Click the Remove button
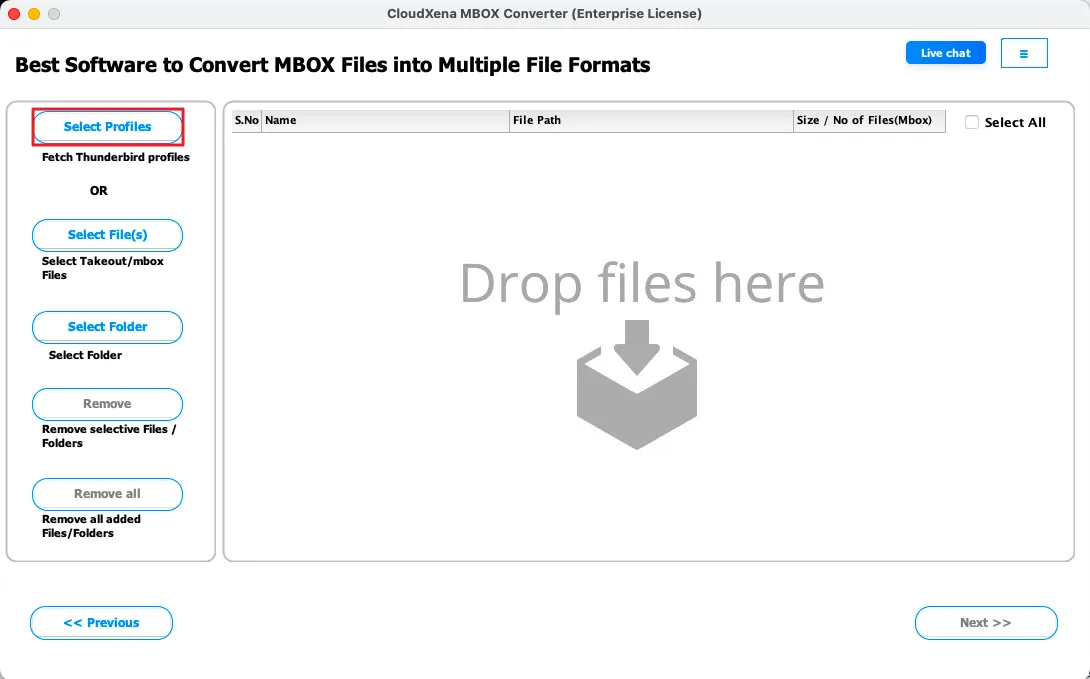This screenshot has height=679, width=1090. 107,404
